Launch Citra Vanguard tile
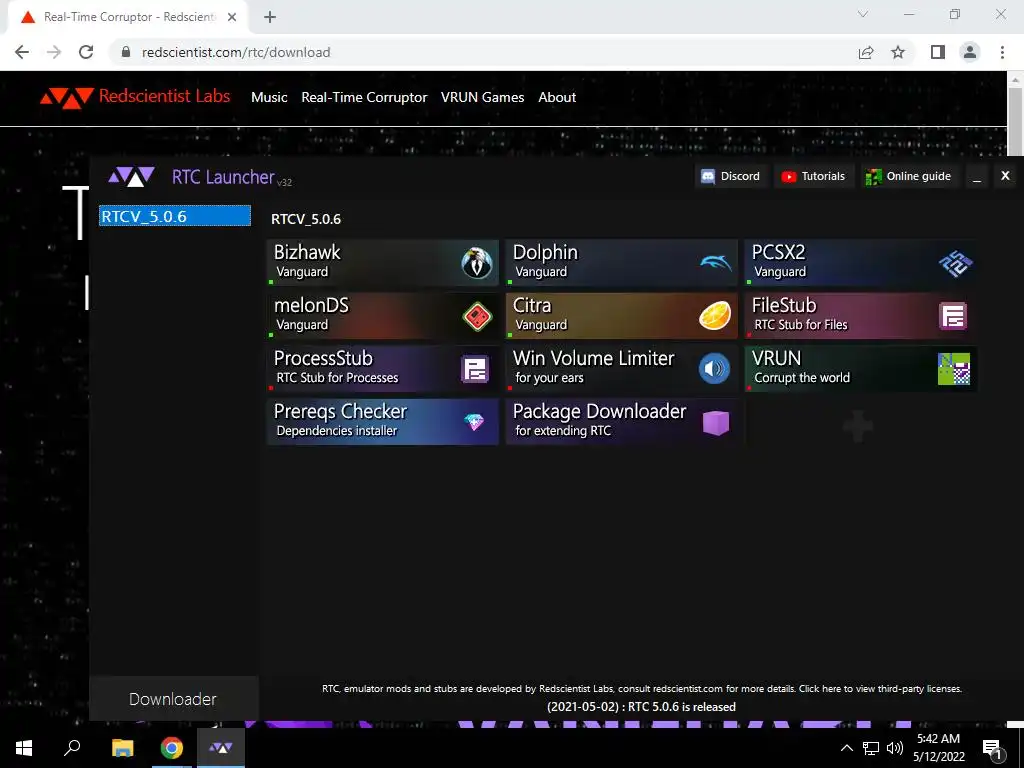 pos(622,316)
